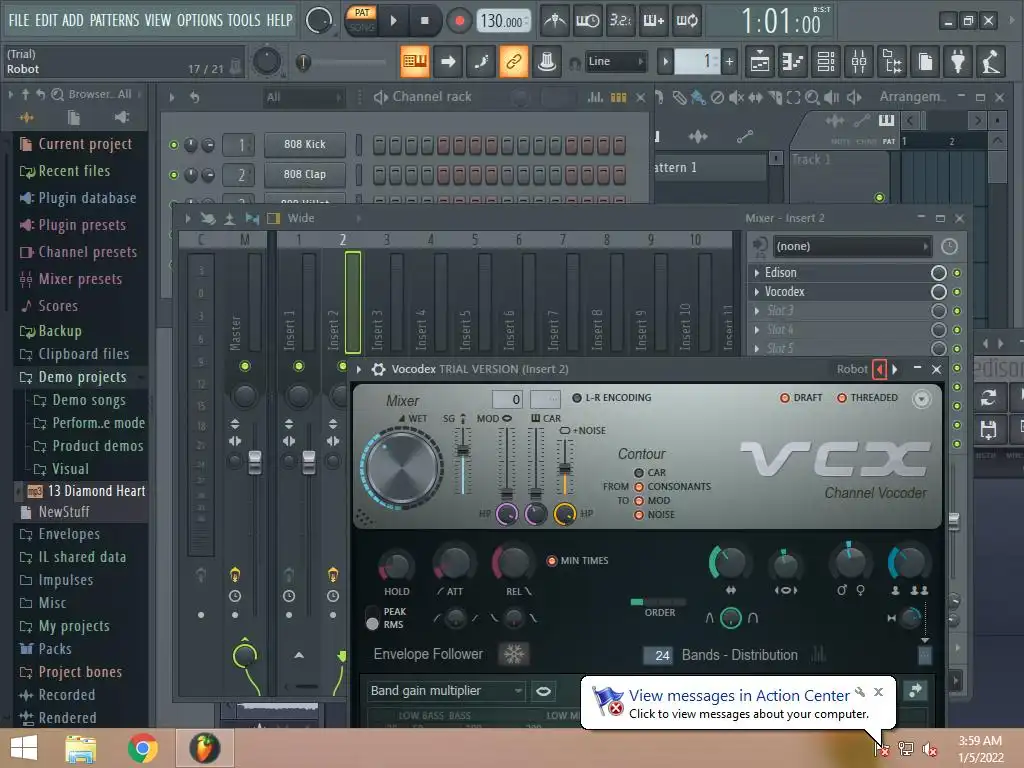Image resolution: width=1024 pixels, height=768 pixels.
Task: Click the Stop button
Action: pos(425,21)
